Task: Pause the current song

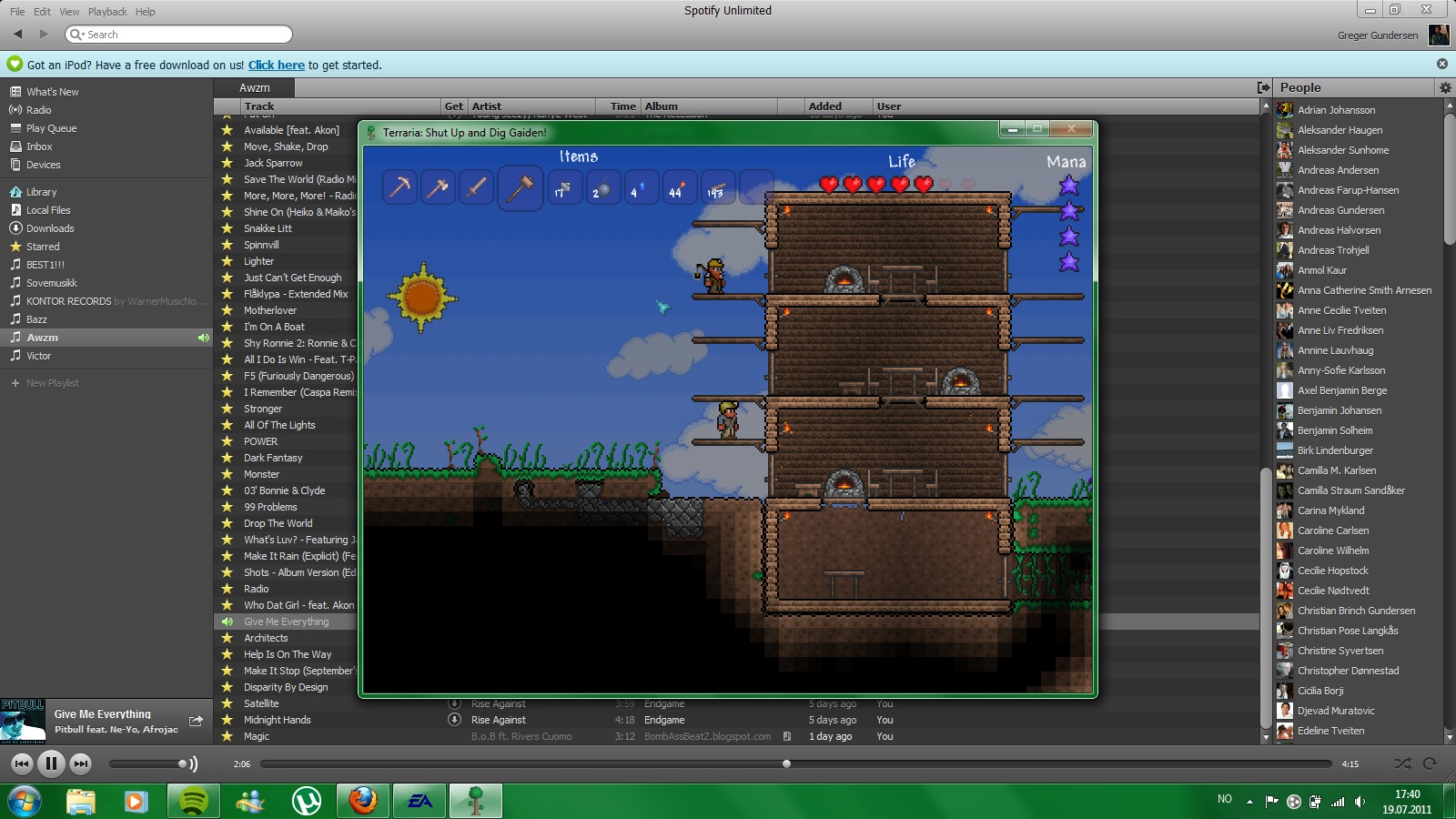Action: pyautogui.click(x=51, y=763)
